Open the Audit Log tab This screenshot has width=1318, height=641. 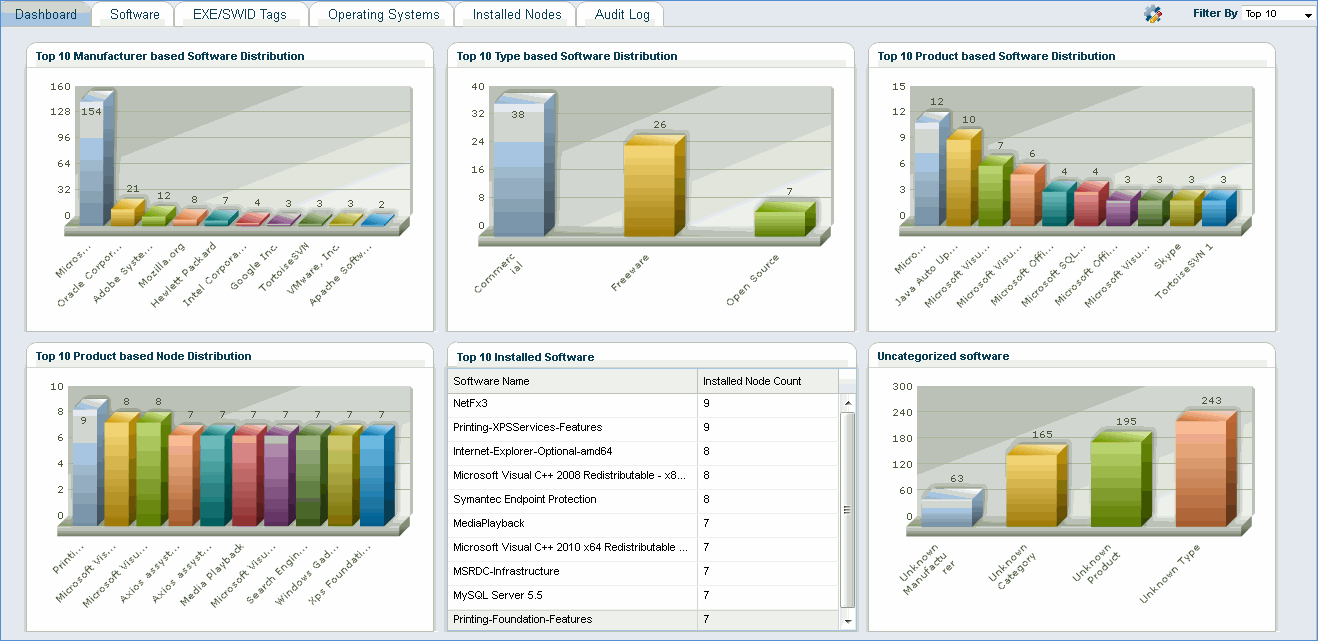621,14
